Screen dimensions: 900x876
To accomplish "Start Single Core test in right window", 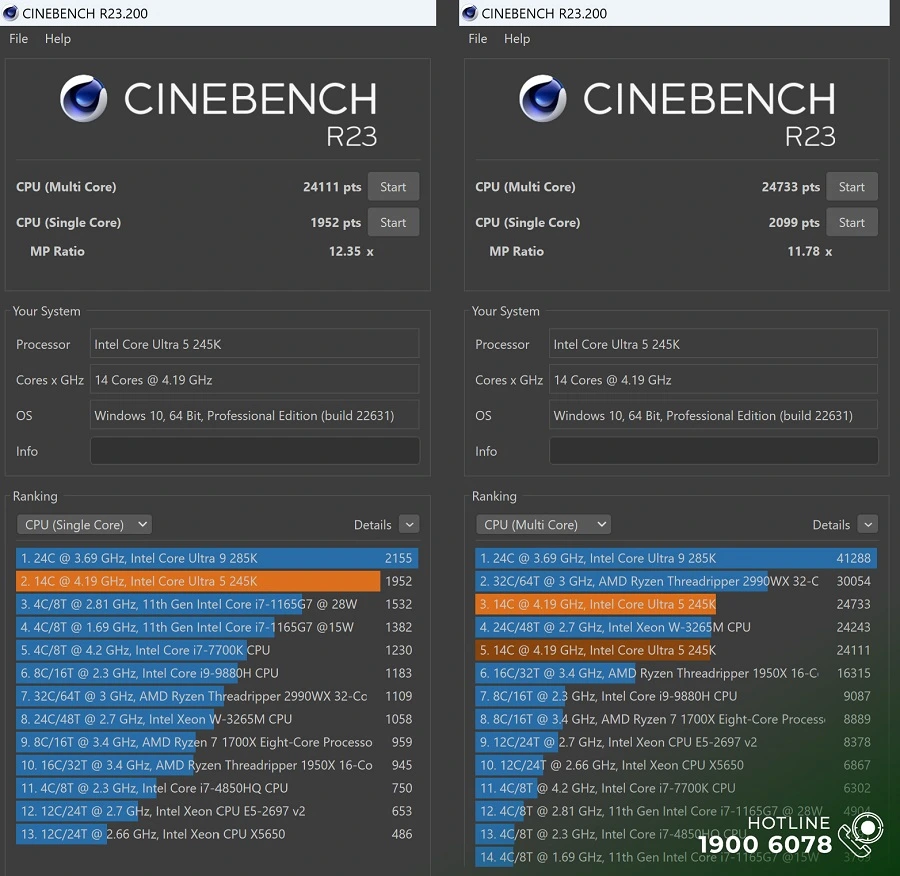I will pos(852,222).
